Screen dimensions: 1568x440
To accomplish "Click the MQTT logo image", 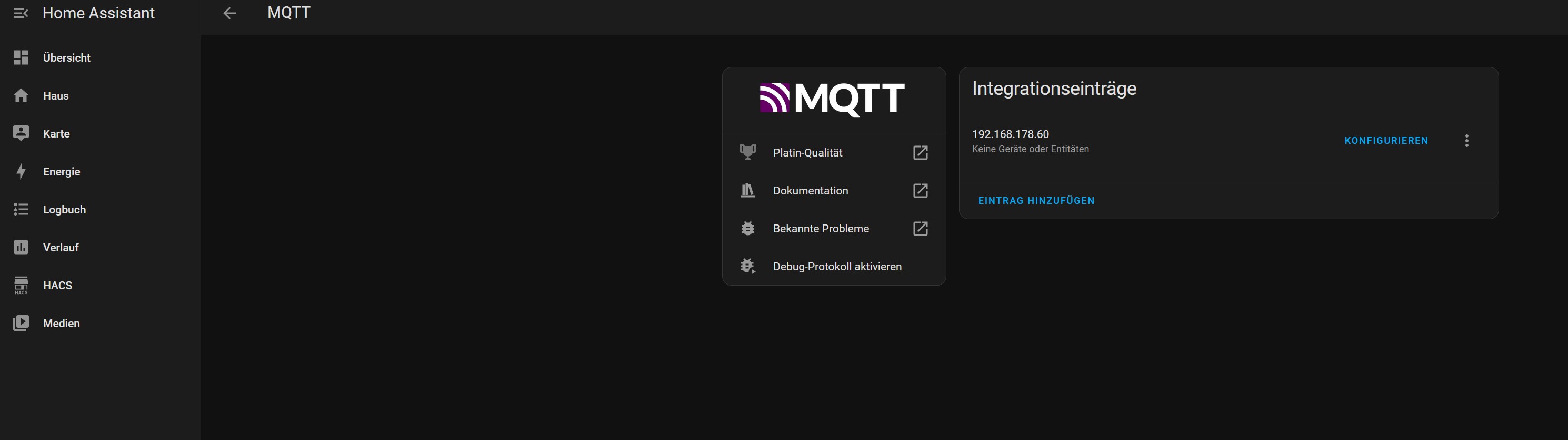I will click(833, 100).
